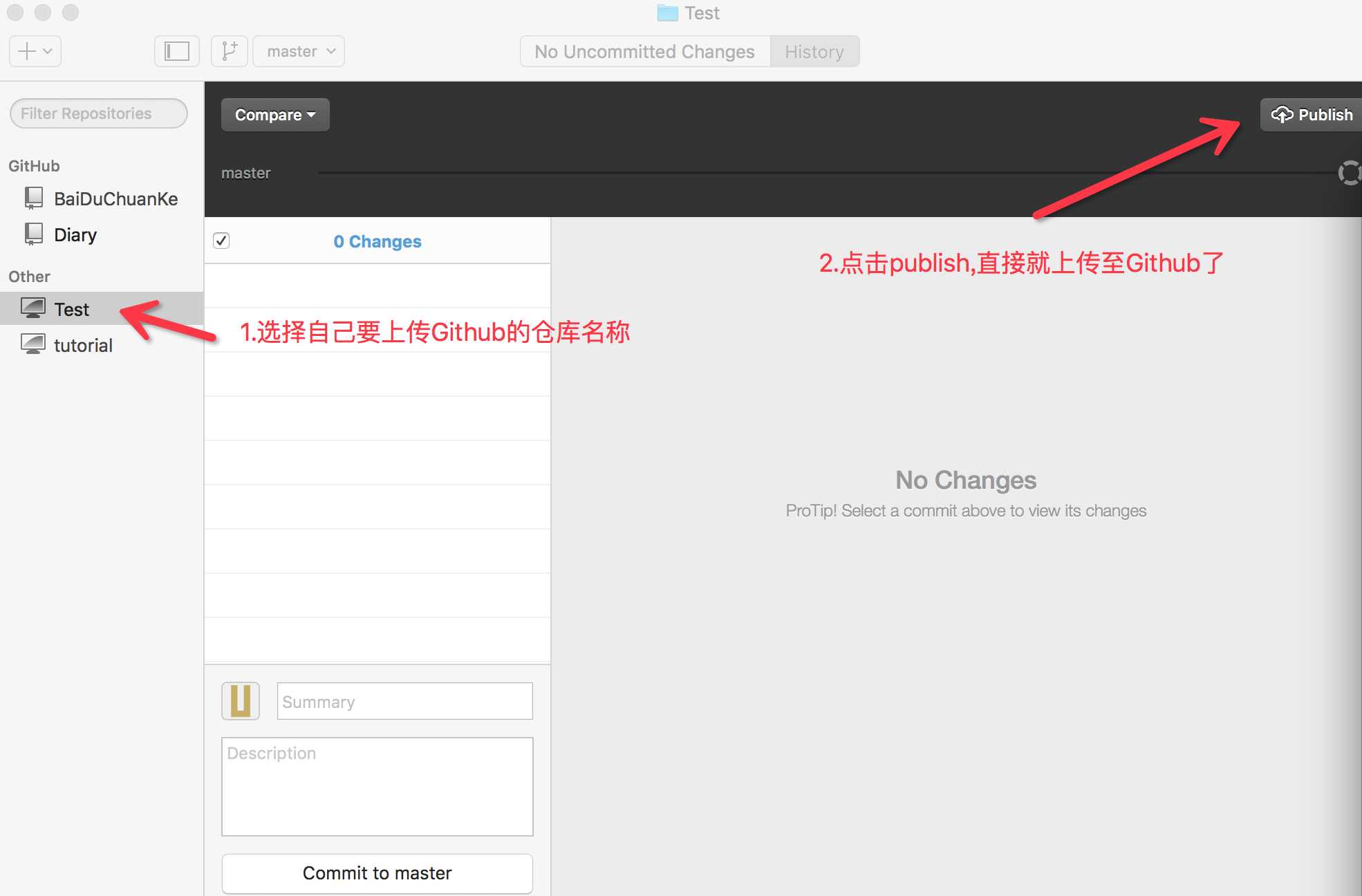Click the cloud upload icon on Publish

[x=1282, y=115]
